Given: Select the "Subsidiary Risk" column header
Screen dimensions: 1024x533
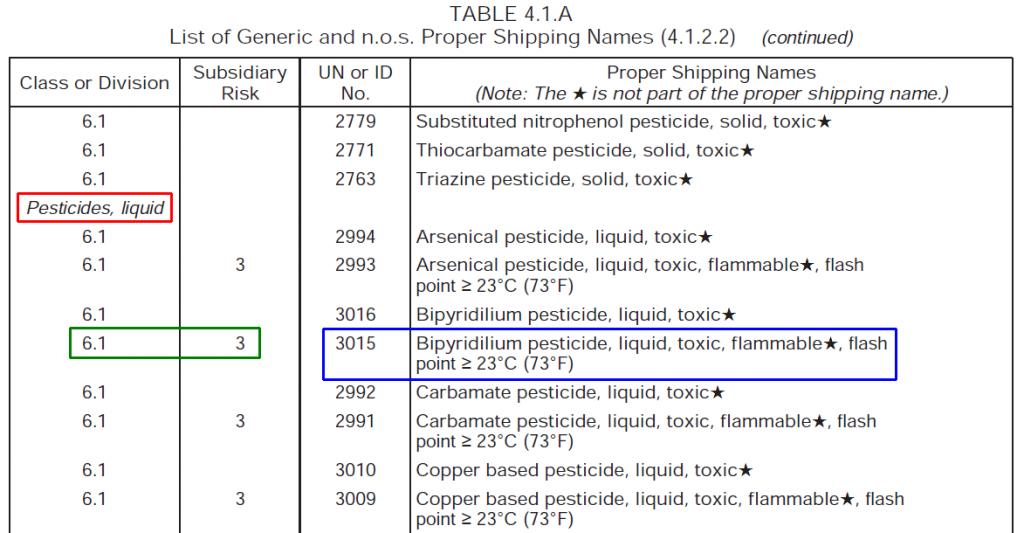Looking at the screenshot, I should tap(240, 83).
